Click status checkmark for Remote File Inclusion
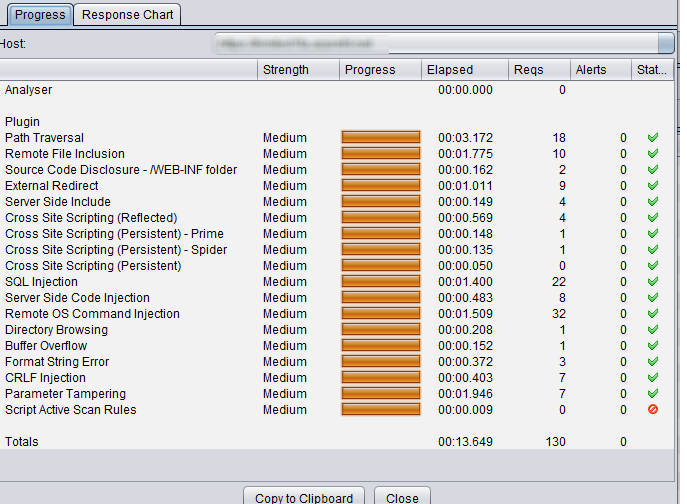Screen dimensions: 687x504 click(x=653, y=154)
